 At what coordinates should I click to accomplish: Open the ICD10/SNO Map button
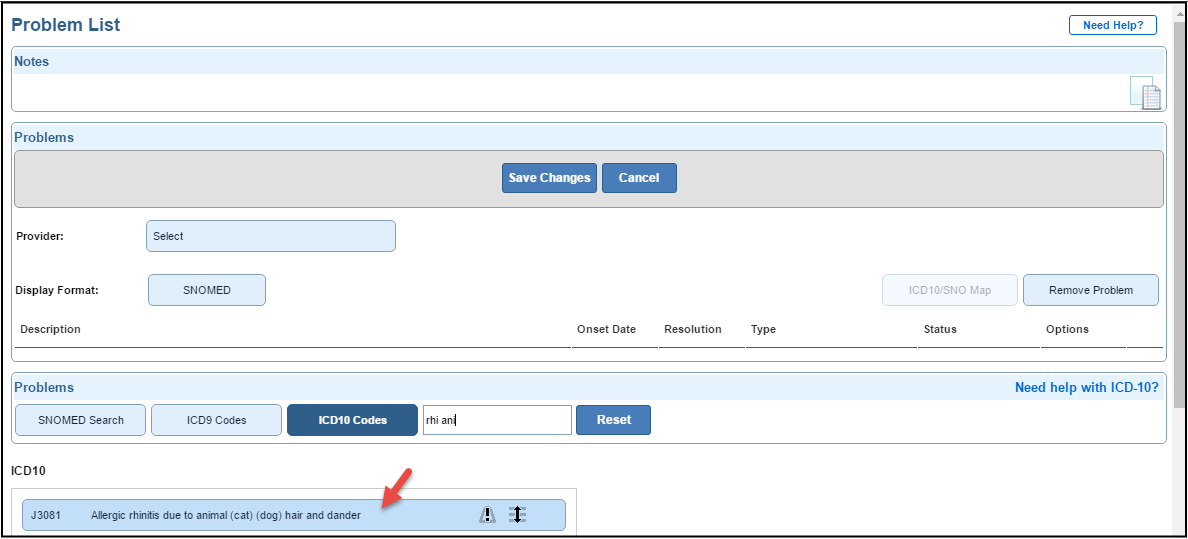pos(949,290)
